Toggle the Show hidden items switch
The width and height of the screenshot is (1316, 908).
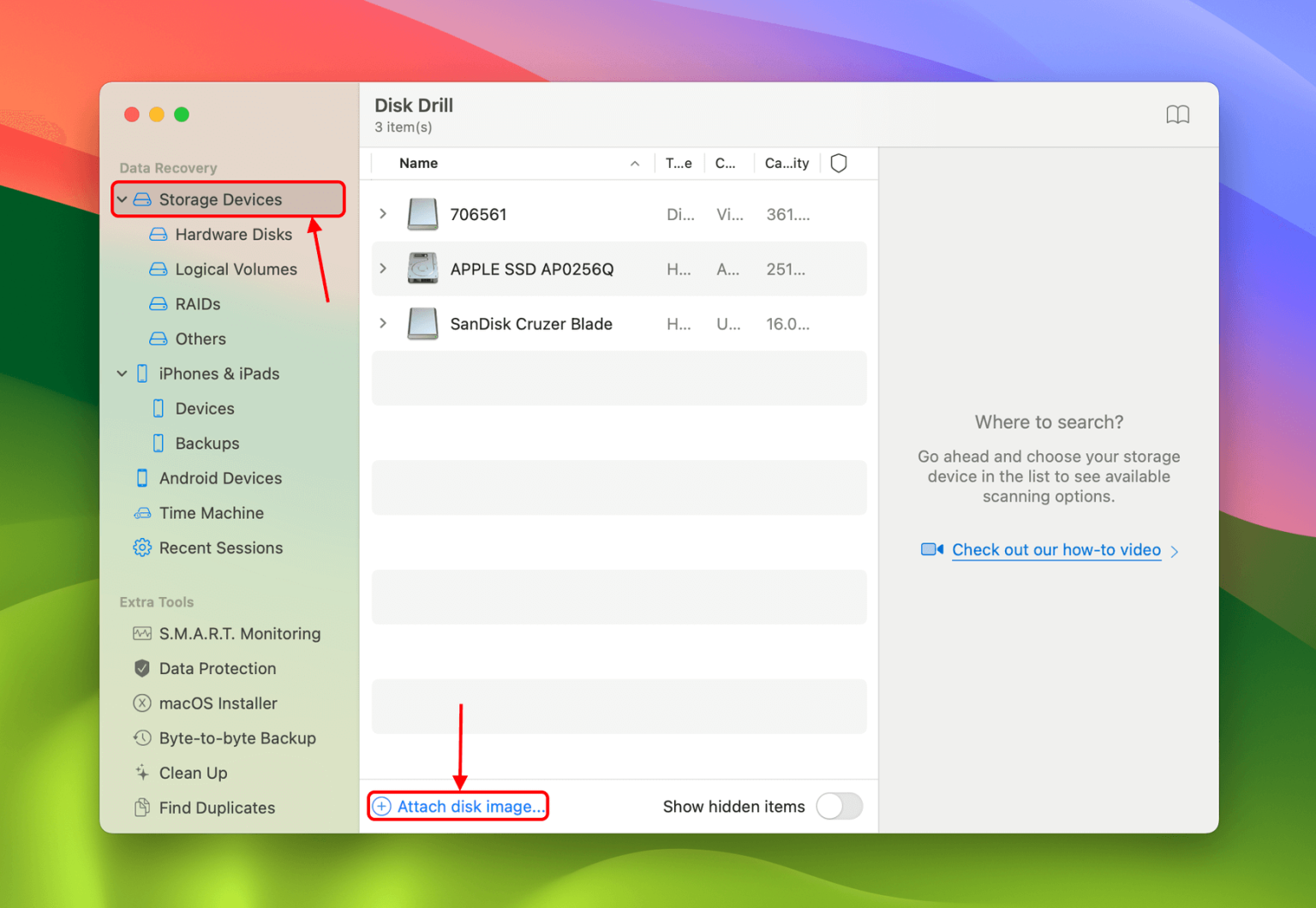click(x=839, y=807)
